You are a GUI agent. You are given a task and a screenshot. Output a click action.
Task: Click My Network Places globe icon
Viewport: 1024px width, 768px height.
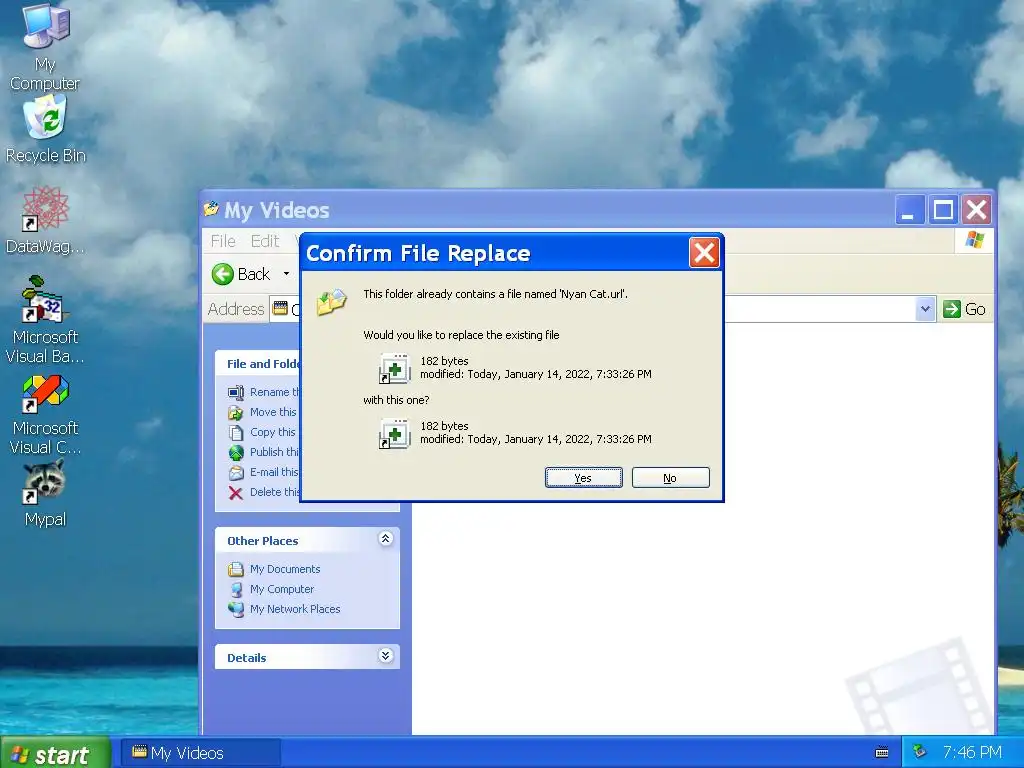236,609
